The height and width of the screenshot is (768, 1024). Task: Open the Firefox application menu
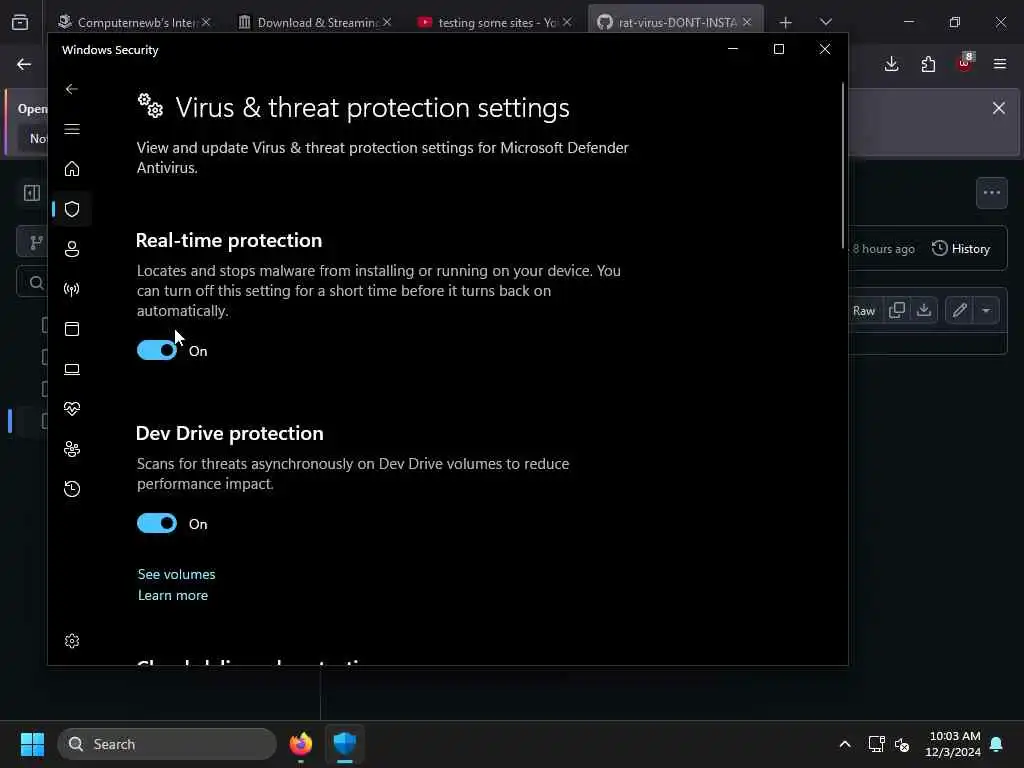click(x=1000, y=64)
